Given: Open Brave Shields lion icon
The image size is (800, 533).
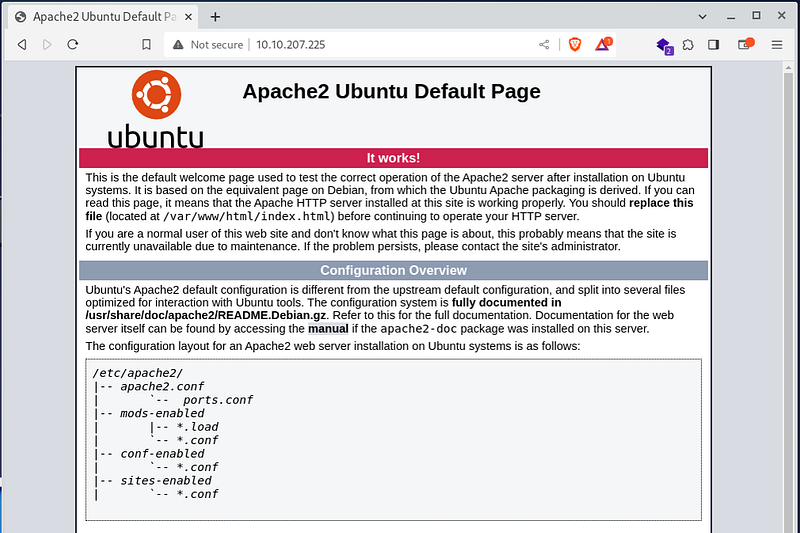Looking at the screenshot, I should coord(575,45).
